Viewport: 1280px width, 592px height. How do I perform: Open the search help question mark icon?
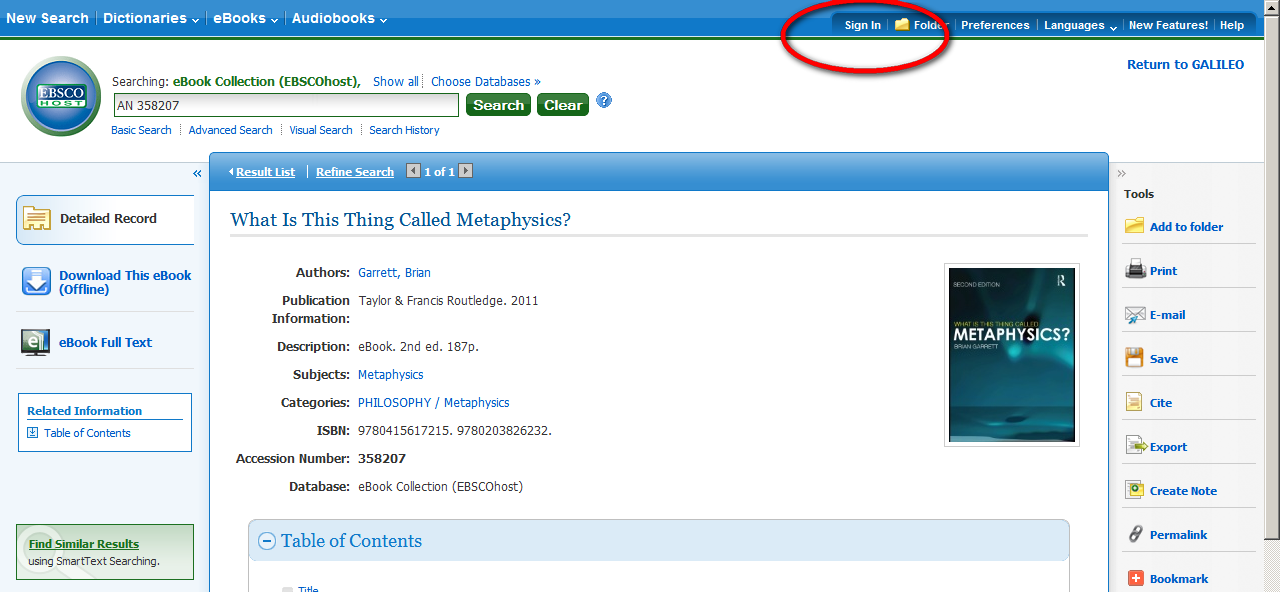click(x=604, y=101)
